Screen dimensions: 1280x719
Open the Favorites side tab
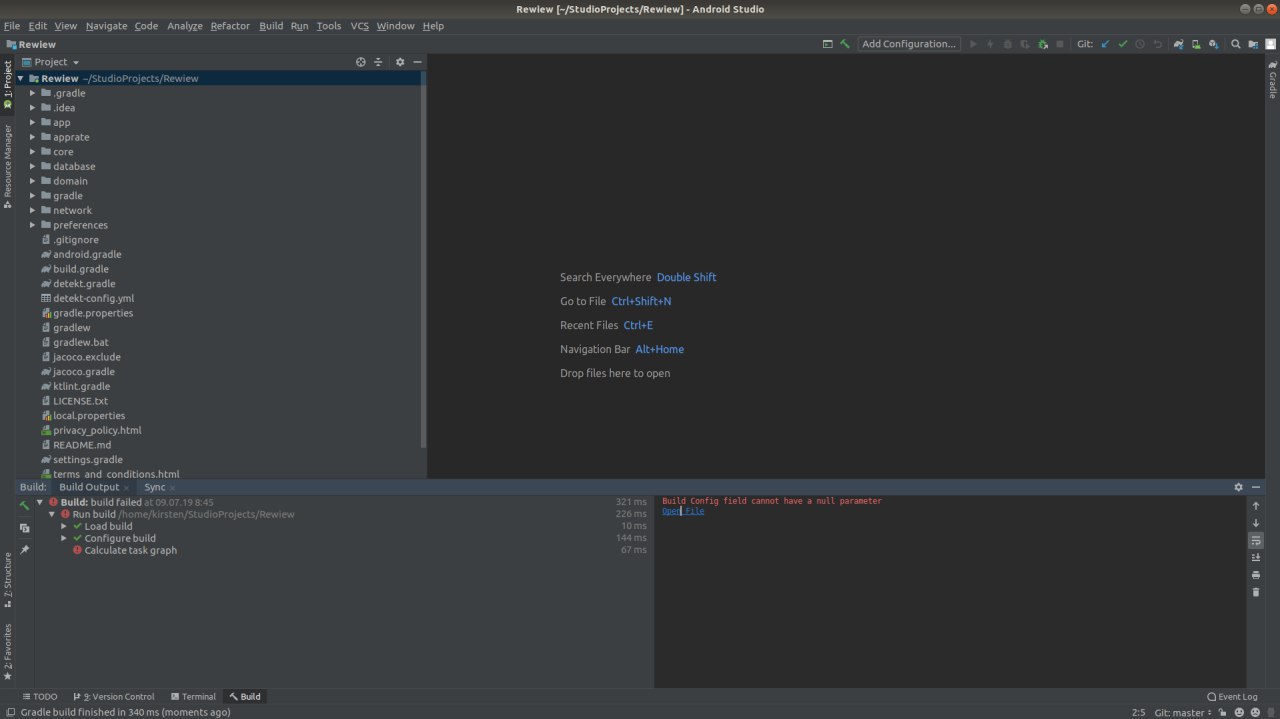pos(7,652)
